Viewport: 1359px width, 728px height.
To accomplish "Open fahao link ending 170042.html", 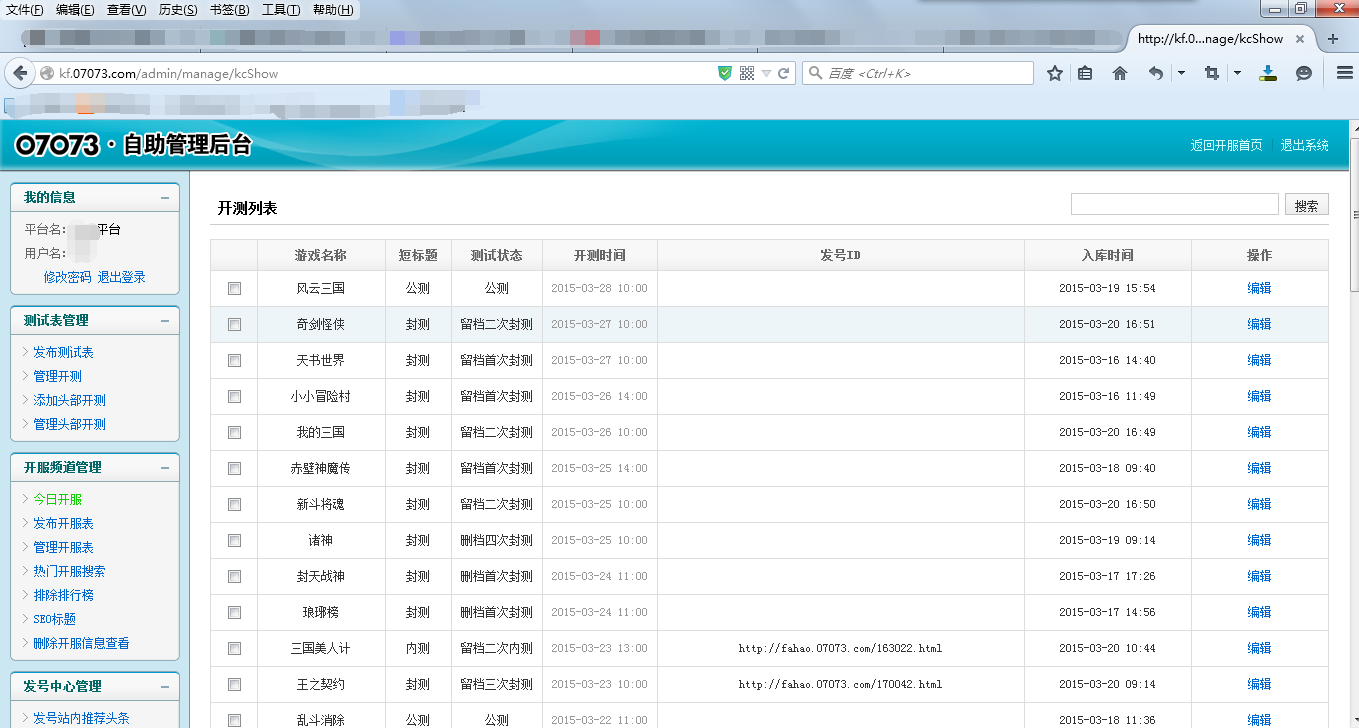I will [x=840, y=684].
